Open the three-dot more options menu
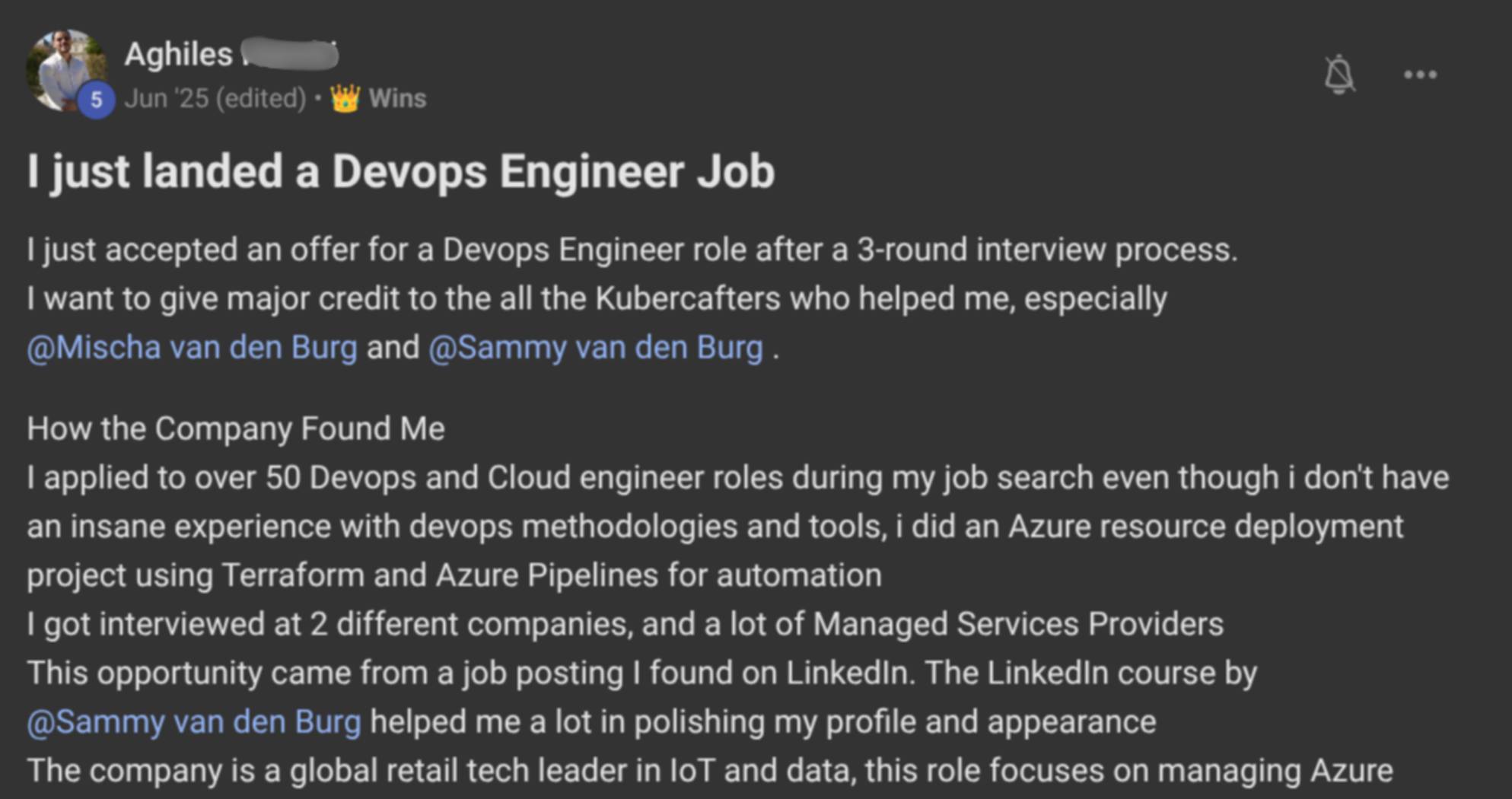The width and height of the screenshot is (1512, 799). pyautogui.click(x=1420, y=75)
